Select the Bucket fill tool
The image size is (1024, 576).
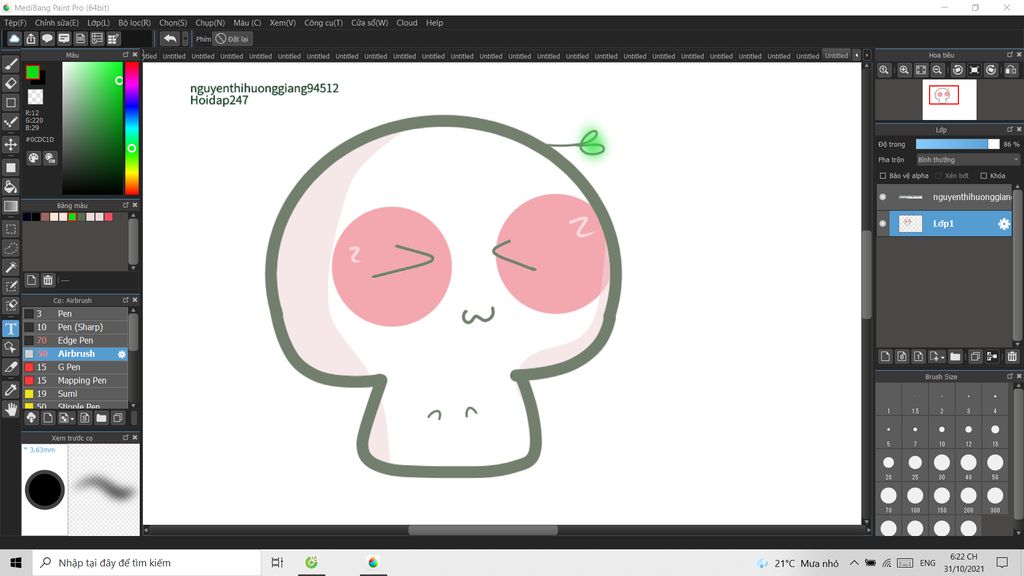pyautogui.click(x=10, y=187)
